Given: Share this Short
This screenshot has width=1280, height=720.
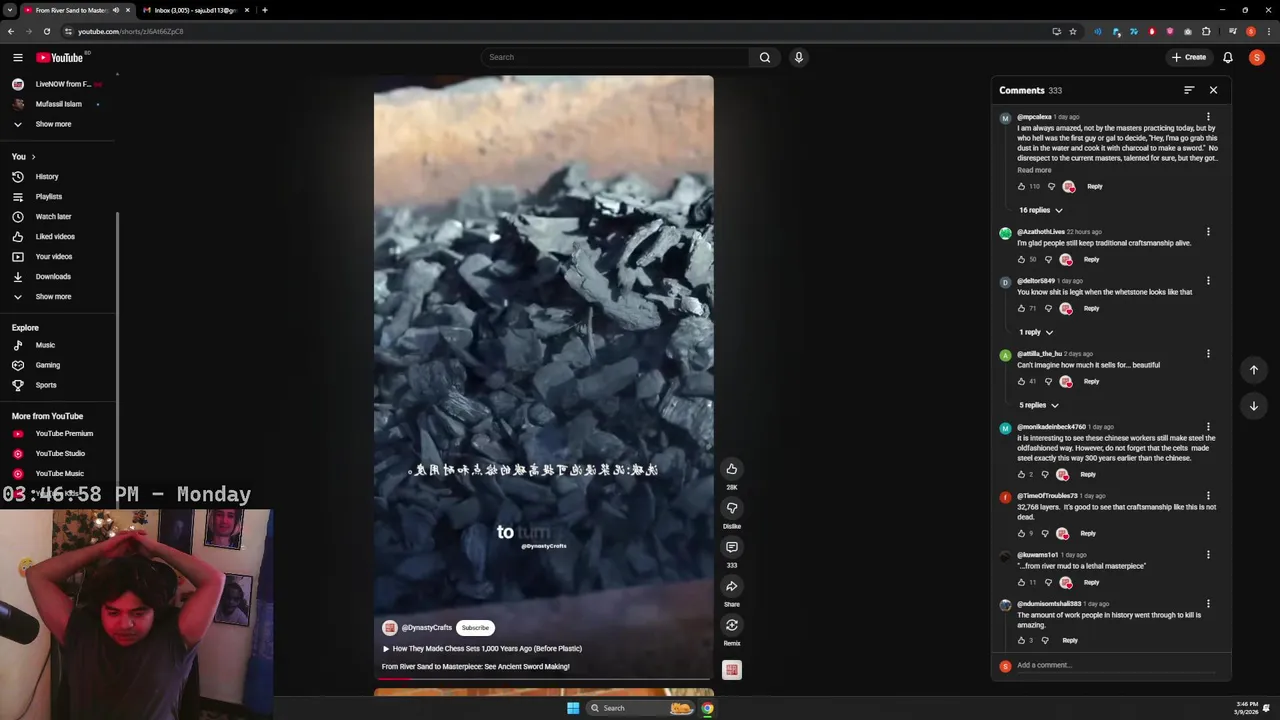Looking at the screenshot, I should click(732, 586).
